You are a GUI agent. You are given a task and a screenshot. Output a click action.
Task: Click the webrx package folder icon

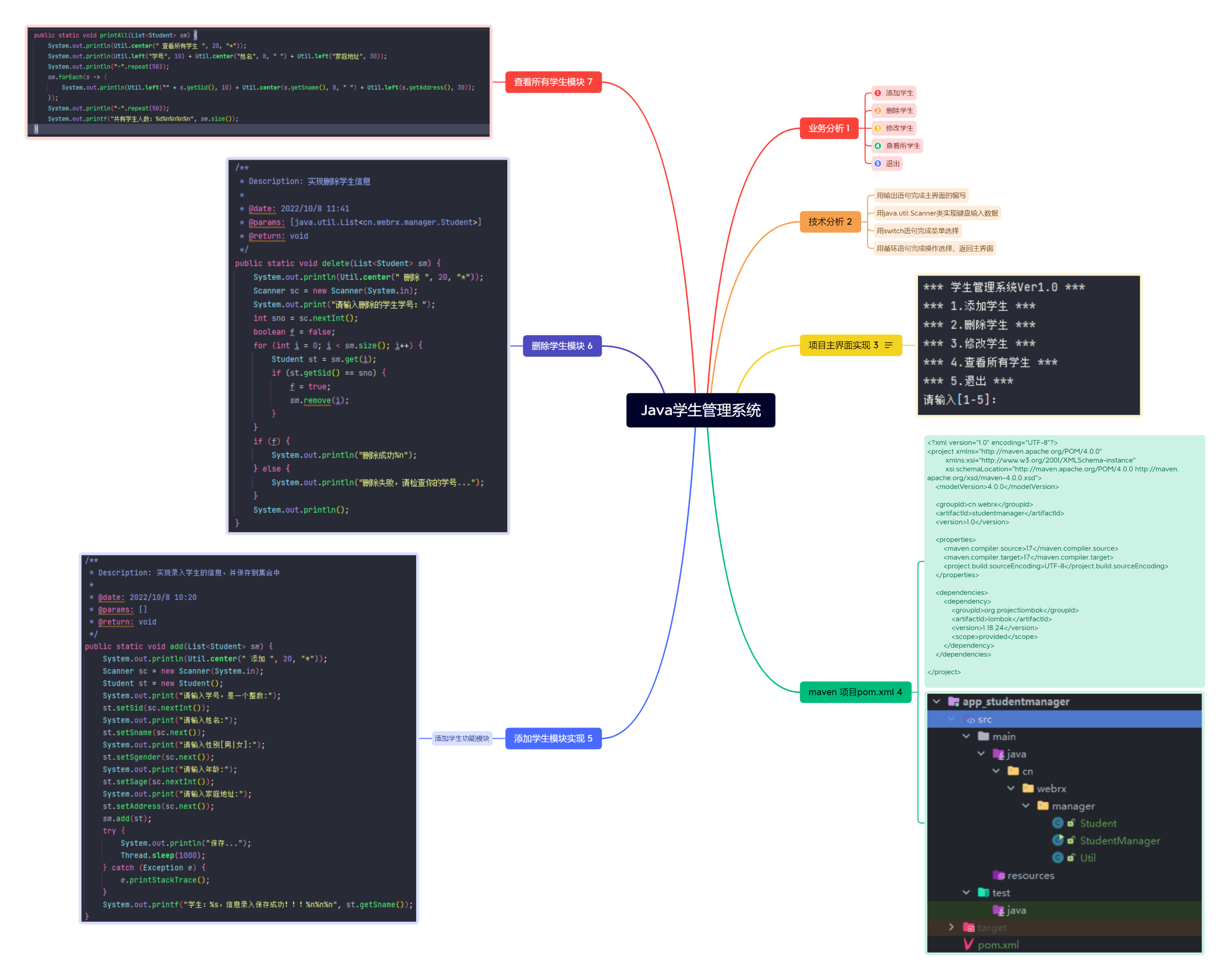point(1028,788)
